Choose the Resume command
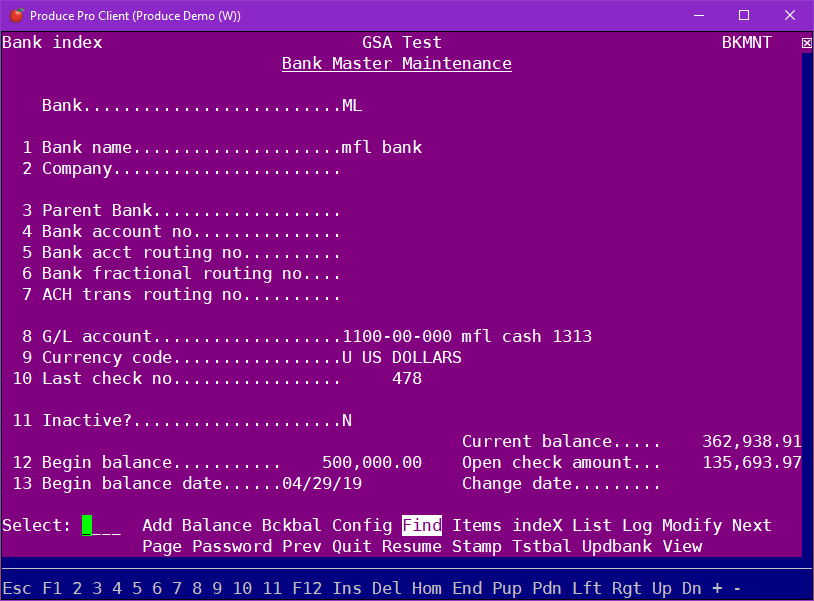The height and width of the screenshot is (601, 814). tap(412, 547)
